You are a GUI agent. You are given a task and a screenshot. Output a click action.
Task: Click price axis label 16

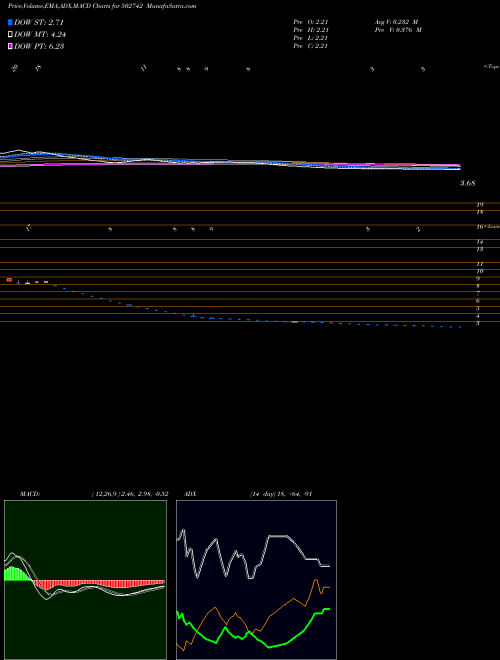click(x=479, y=227)
